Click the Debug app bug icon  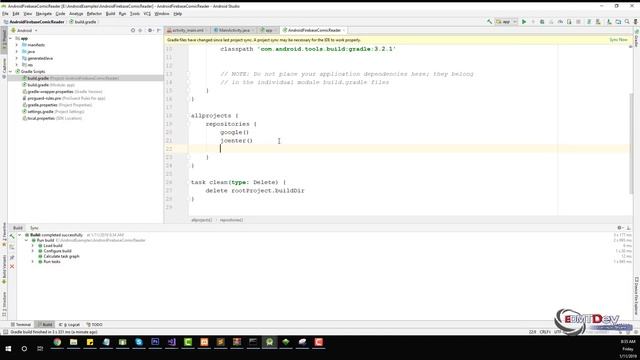(542, 22)
